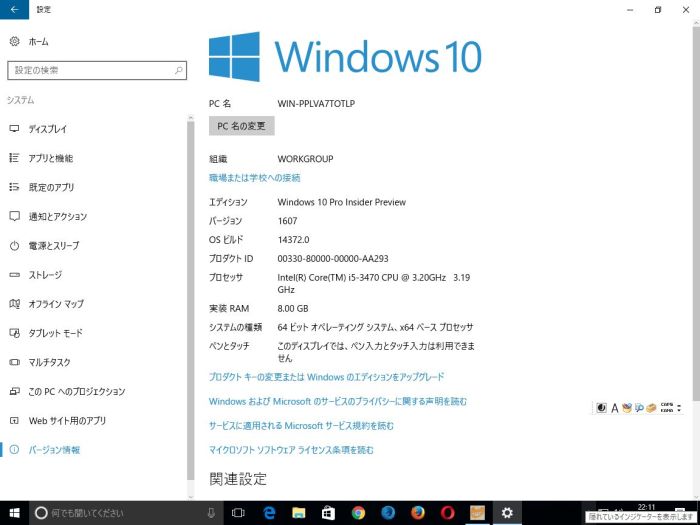700x525 pixels.
Task: Select ストレージ in the sidebar
Action: [45, 275]
